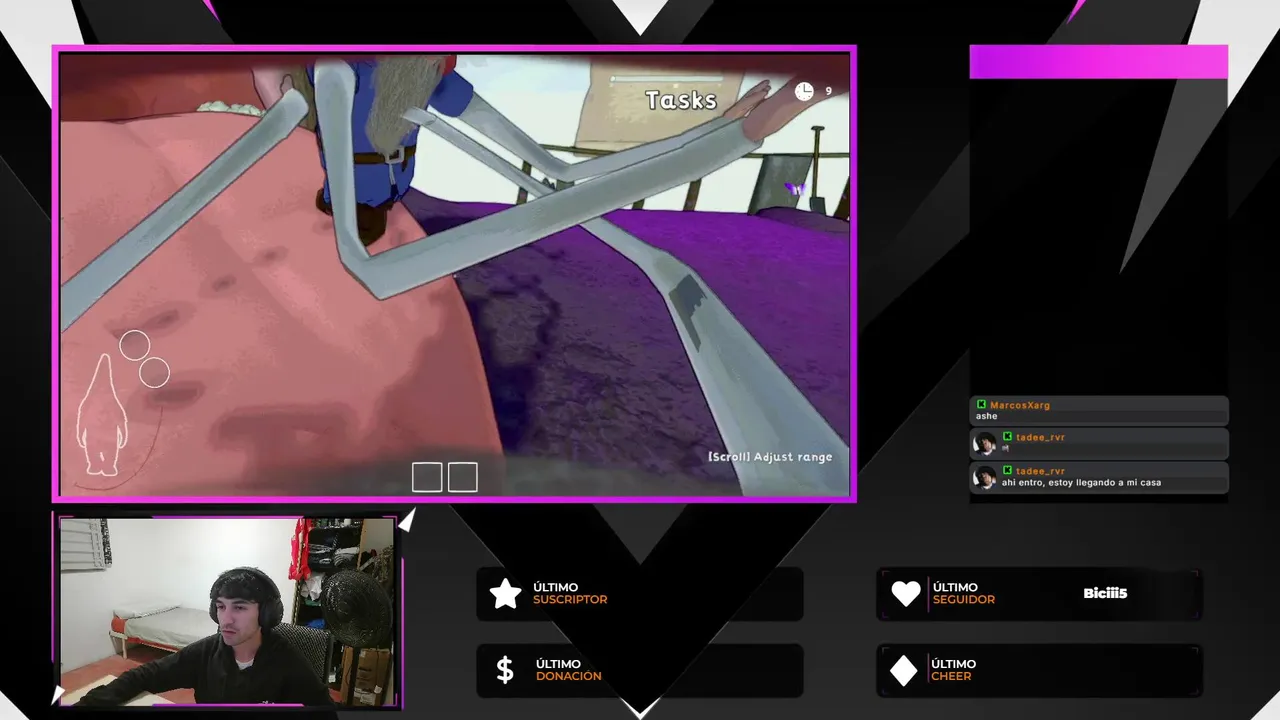Click the upper circle above the gnome silhouette
The height and width of the screenshot is (720, 1280).
(134, 345)
